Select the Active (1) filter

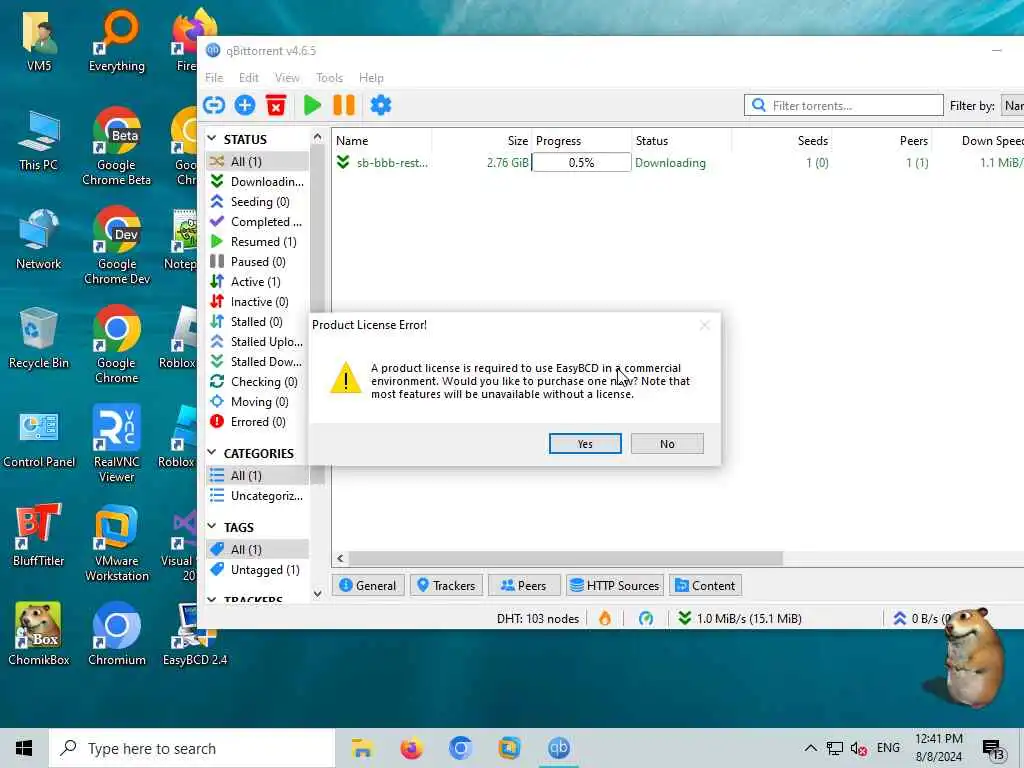[x=257, y=282]
